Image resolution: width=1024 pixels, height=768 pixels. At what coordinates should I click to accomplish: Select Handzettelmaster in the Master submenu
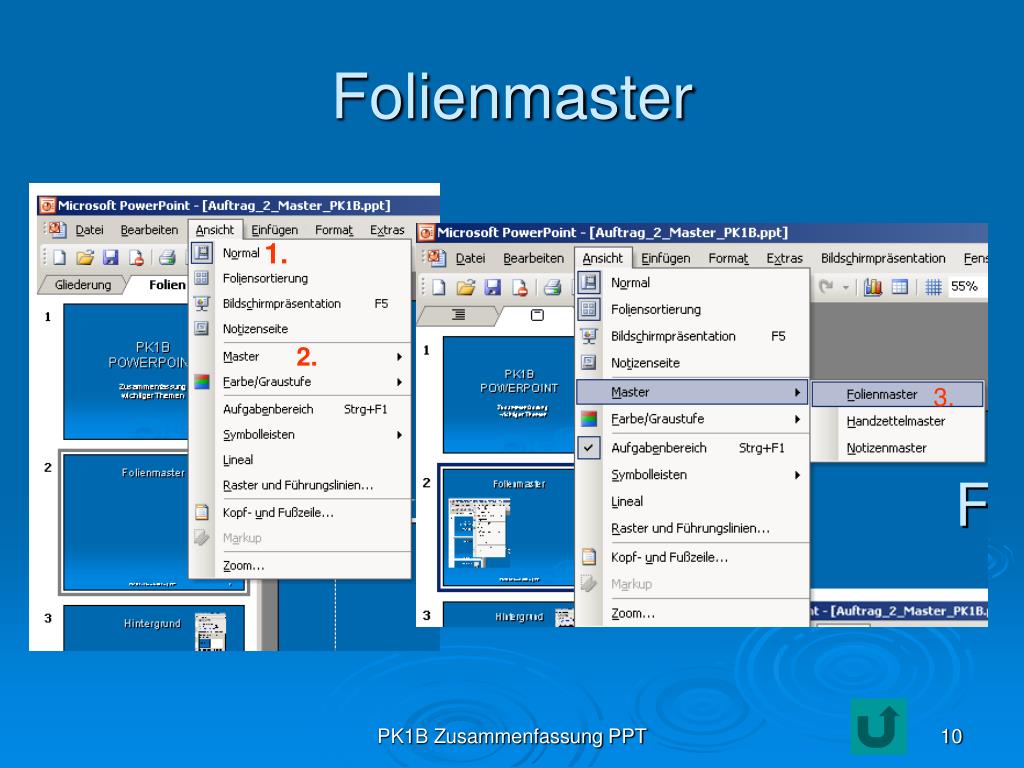pos(898,421)
